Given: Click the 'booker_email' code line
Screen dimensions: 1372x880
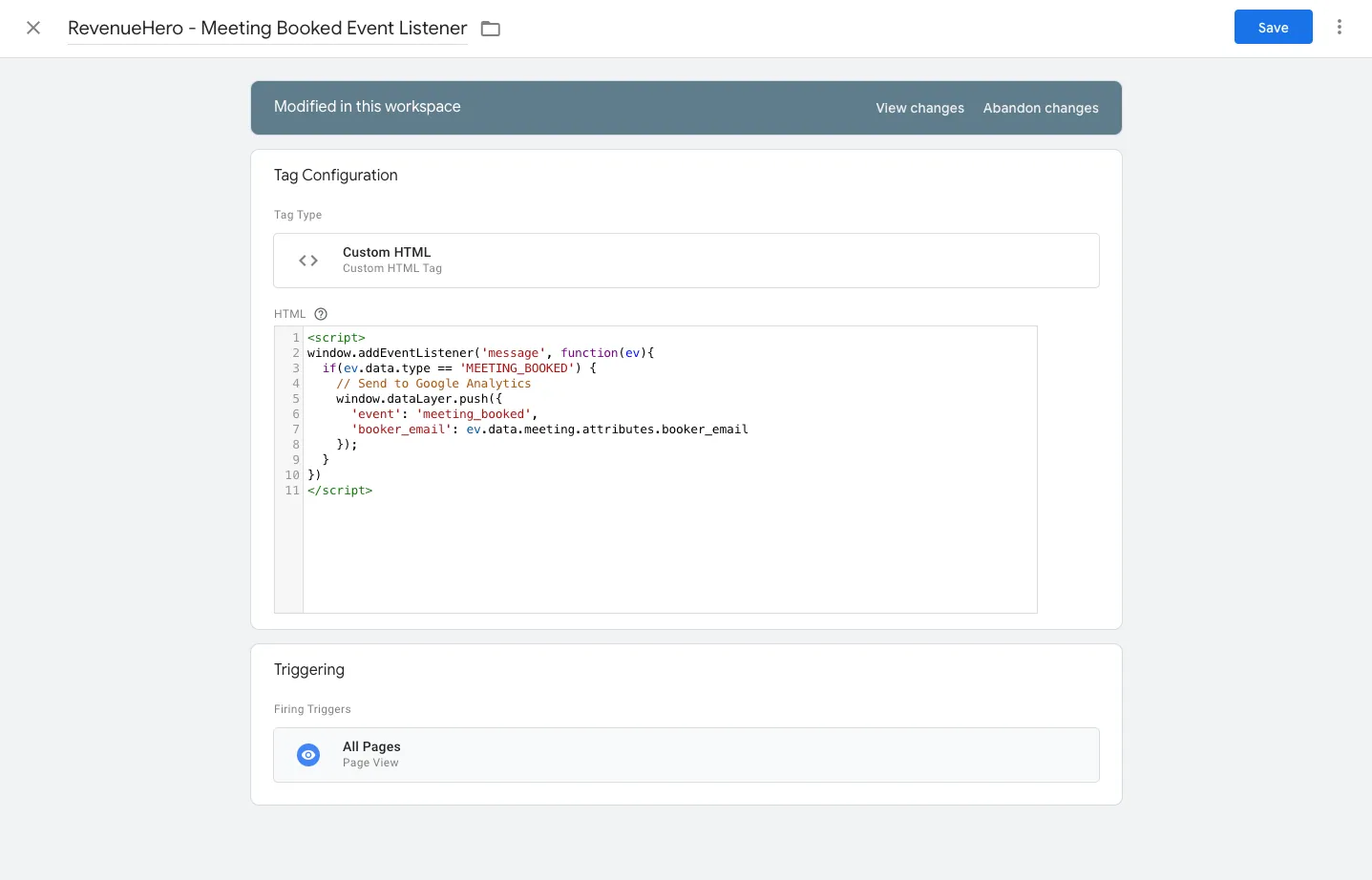Looking at the screenshot, I should (549, 430).
